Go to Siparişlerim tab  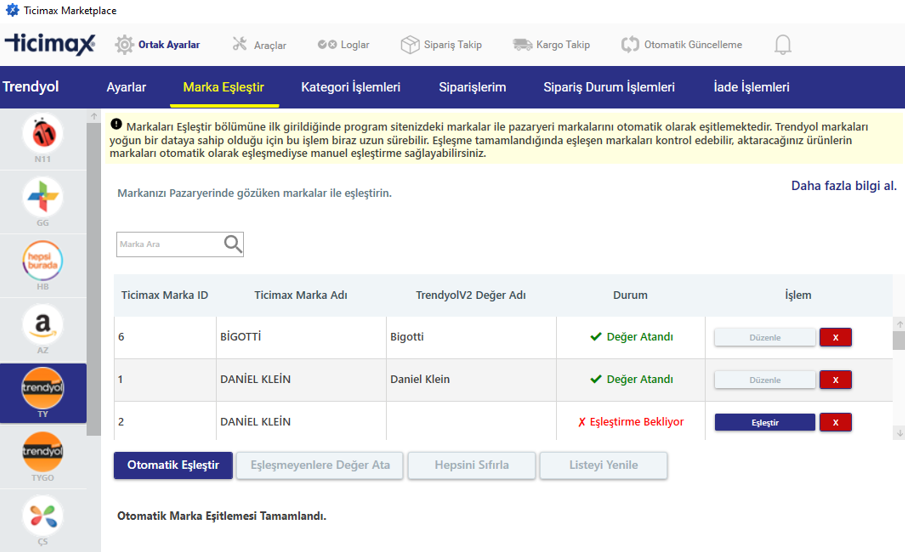pos(472,87)
